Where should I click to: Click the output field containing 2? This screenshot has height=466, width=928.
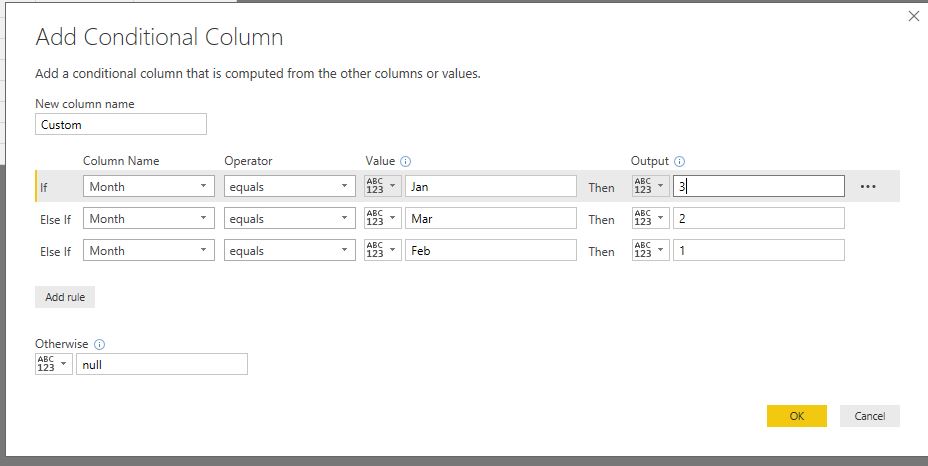759,218
